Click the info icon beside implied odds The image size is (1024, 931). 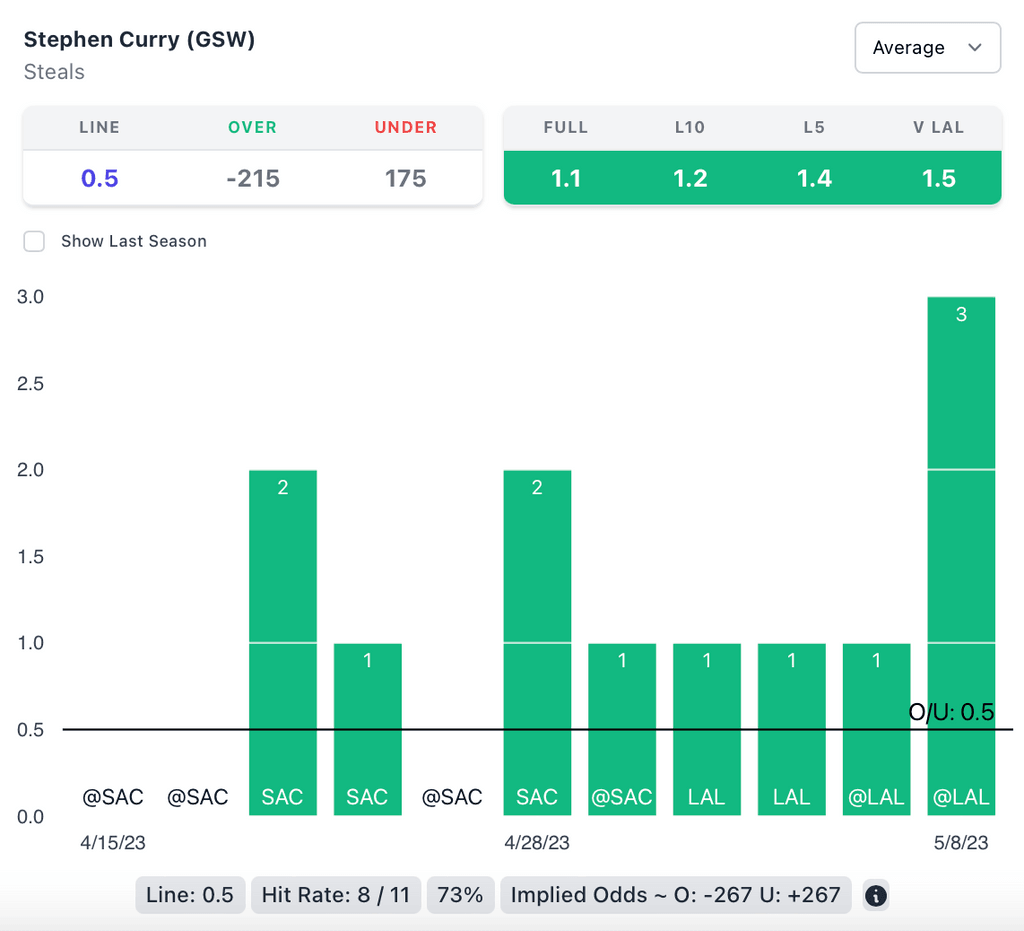876,895
